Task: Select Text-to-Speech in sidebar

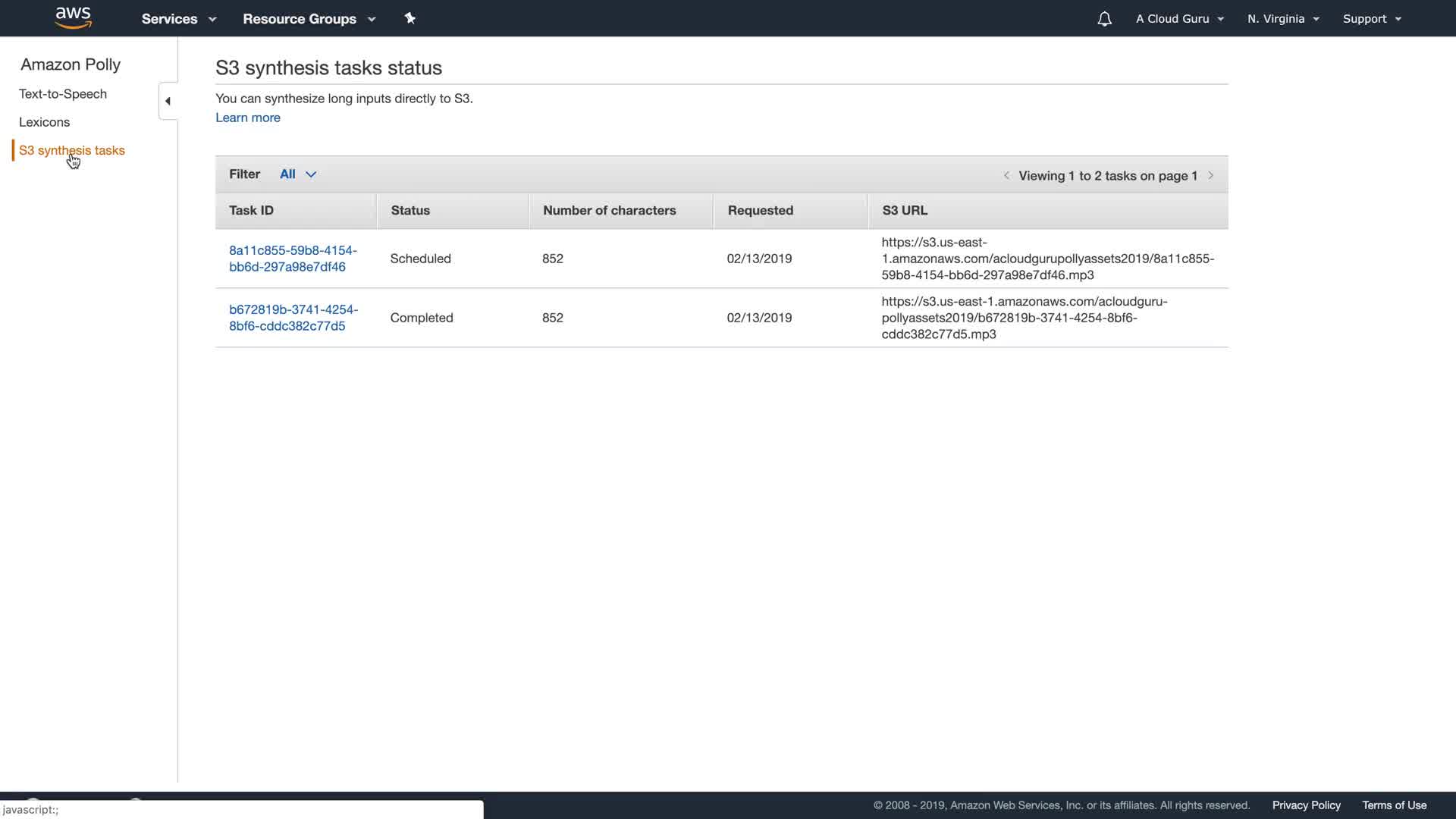Action: 63,94
